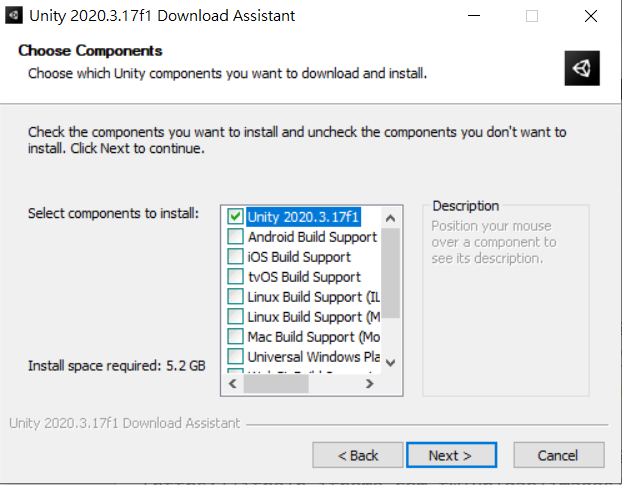Select the Unity 2020.3.17f1 list label

[303, 217]
